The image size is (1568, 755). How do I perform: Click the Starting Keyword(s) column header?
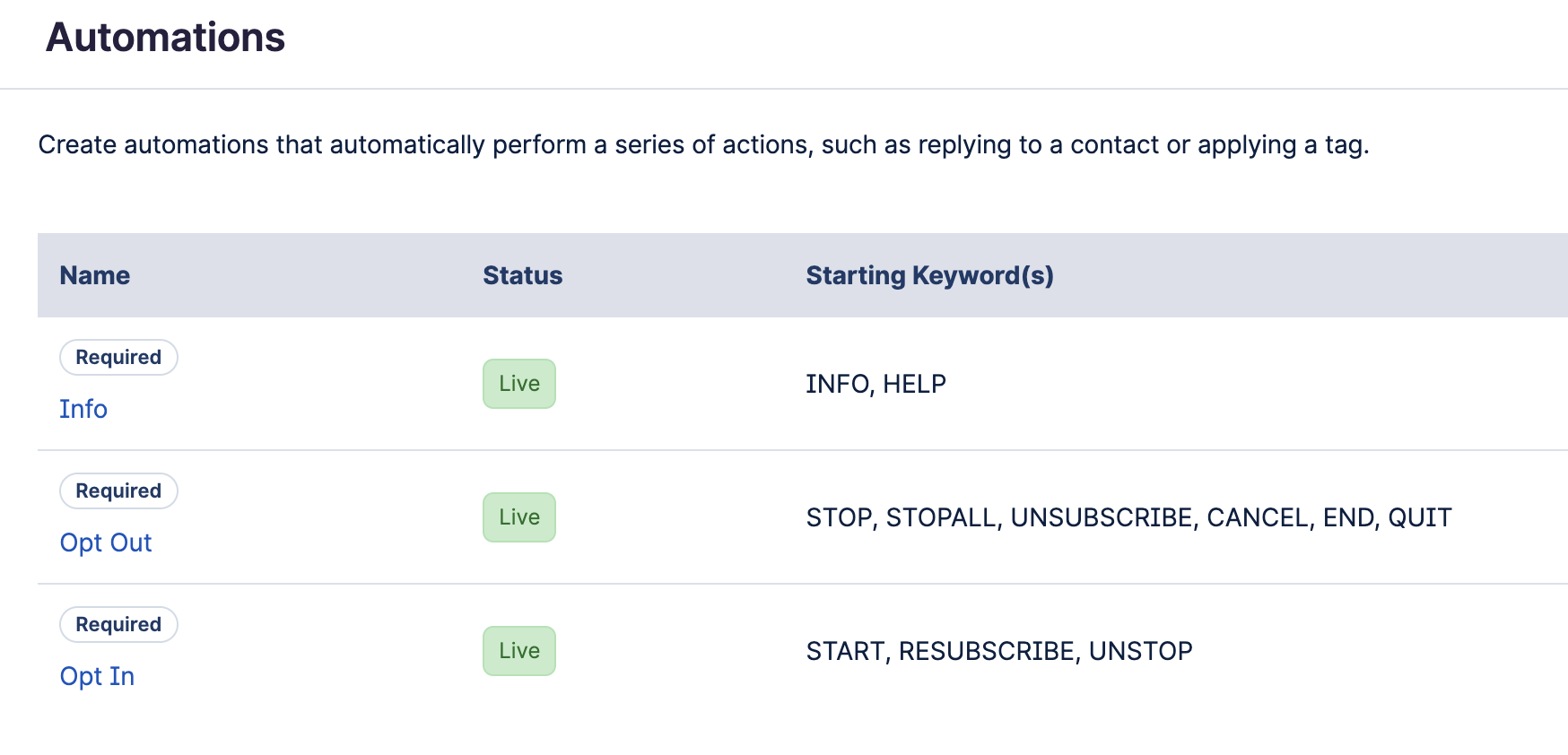930,275
